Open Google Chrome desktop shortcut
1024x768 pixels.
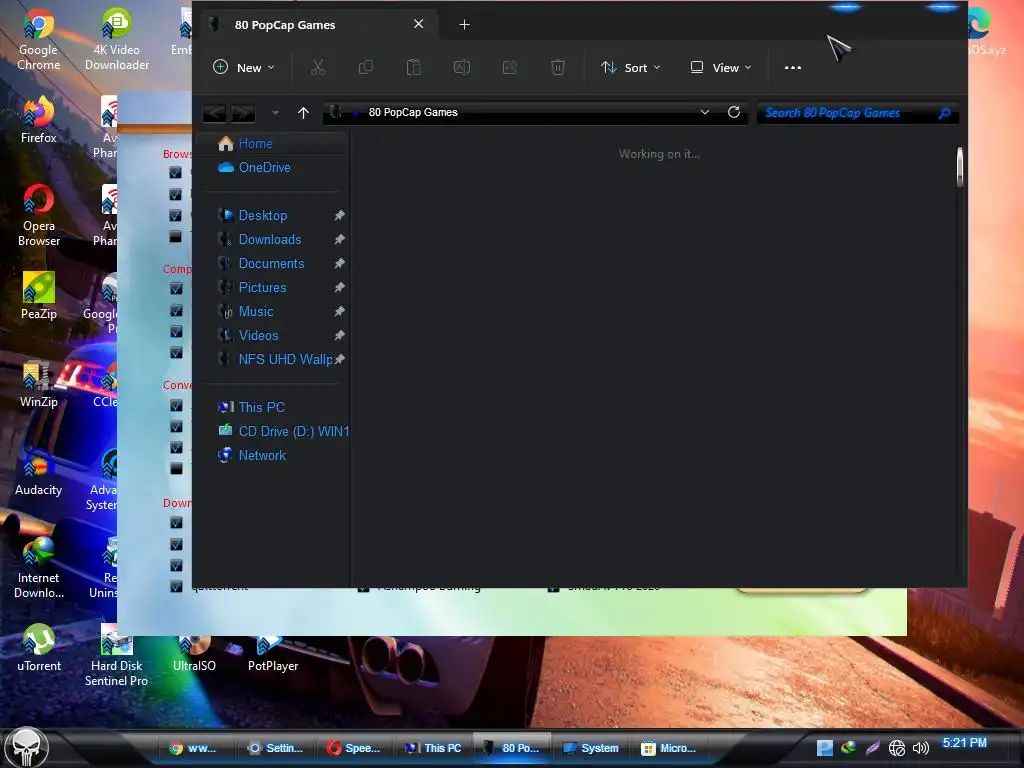(39, 40)
